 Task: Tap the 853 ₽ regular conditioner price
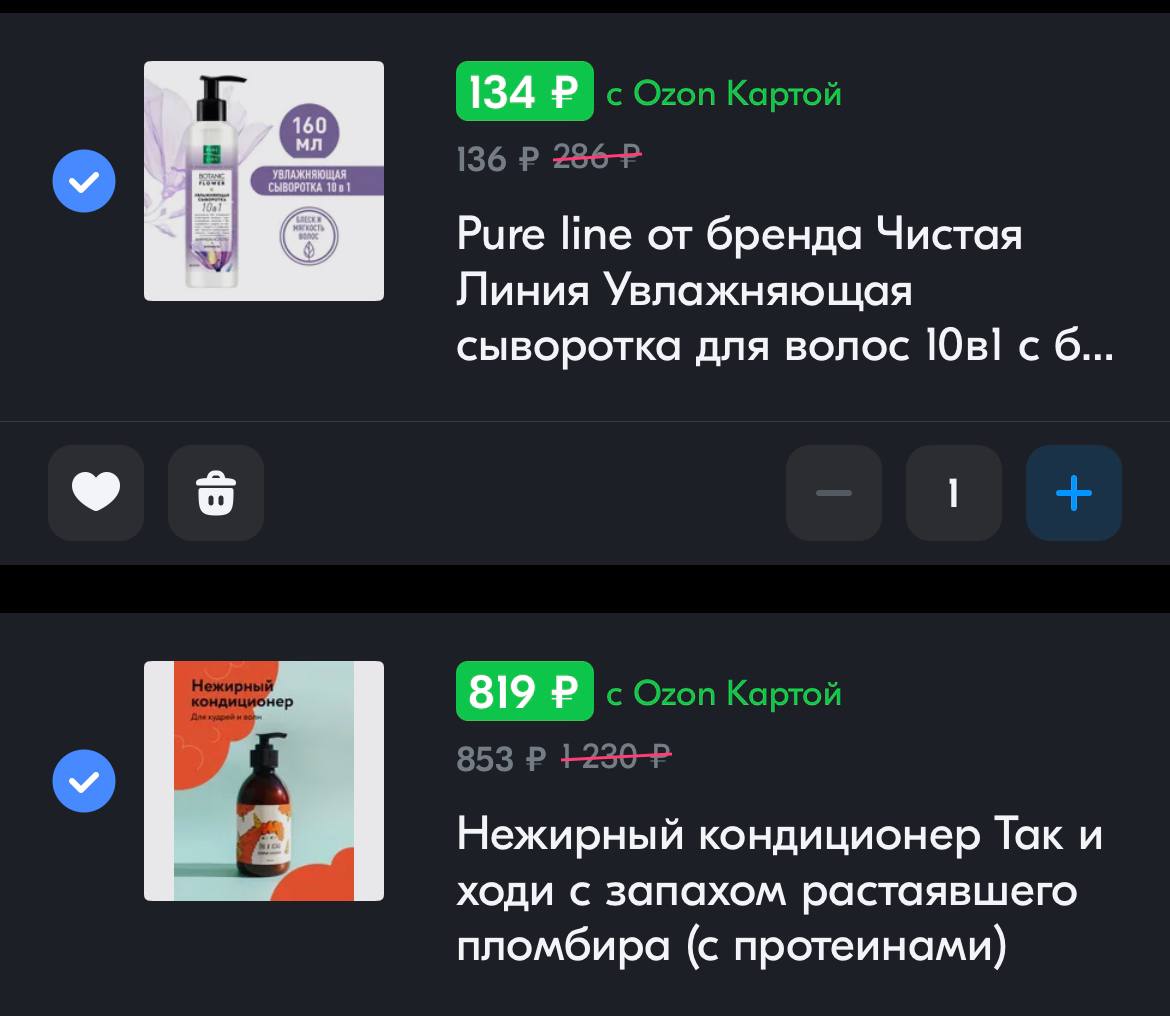click(501, 759)
